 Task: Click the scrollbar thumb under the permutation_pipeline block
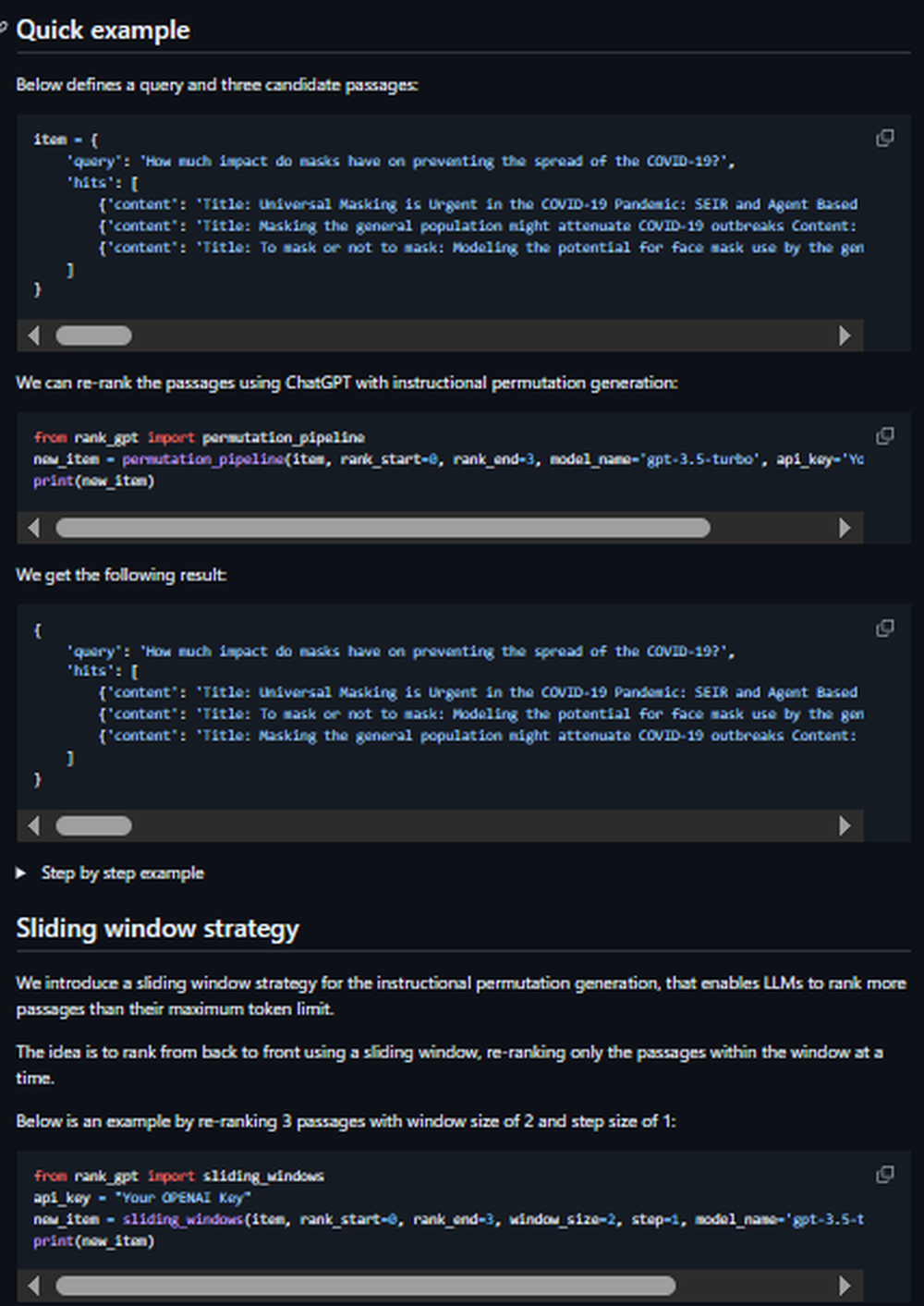pos(383,527)
